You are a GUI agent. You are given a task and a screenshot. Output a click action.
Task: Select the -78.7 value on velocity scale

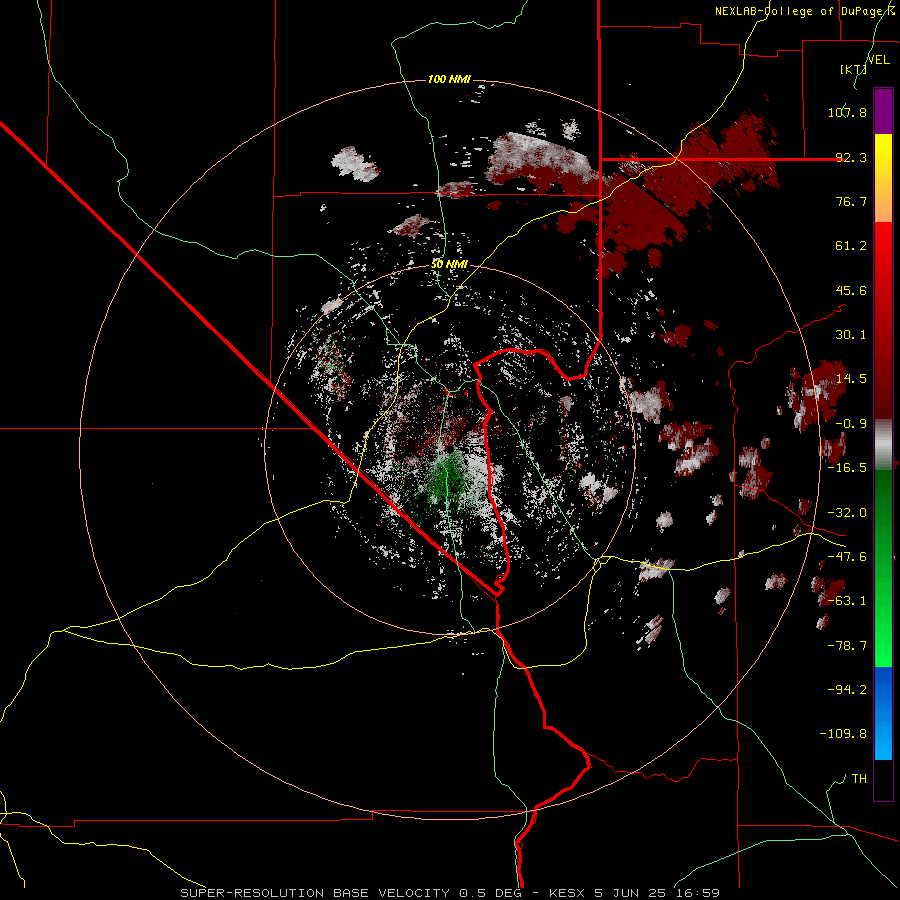point(847,646)
